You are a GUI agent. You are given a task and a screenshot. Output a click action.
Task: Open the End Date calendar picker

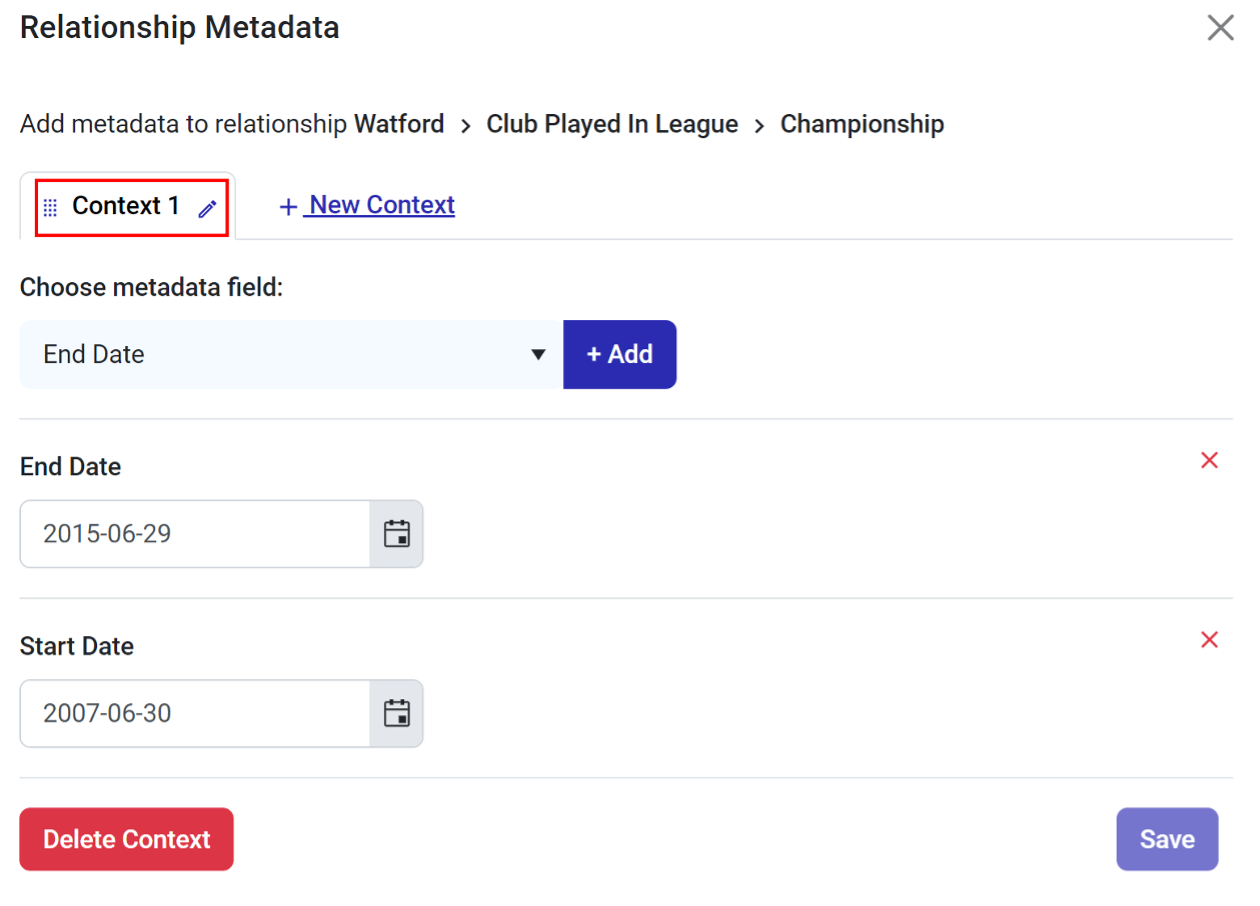(x=397, y=534)
